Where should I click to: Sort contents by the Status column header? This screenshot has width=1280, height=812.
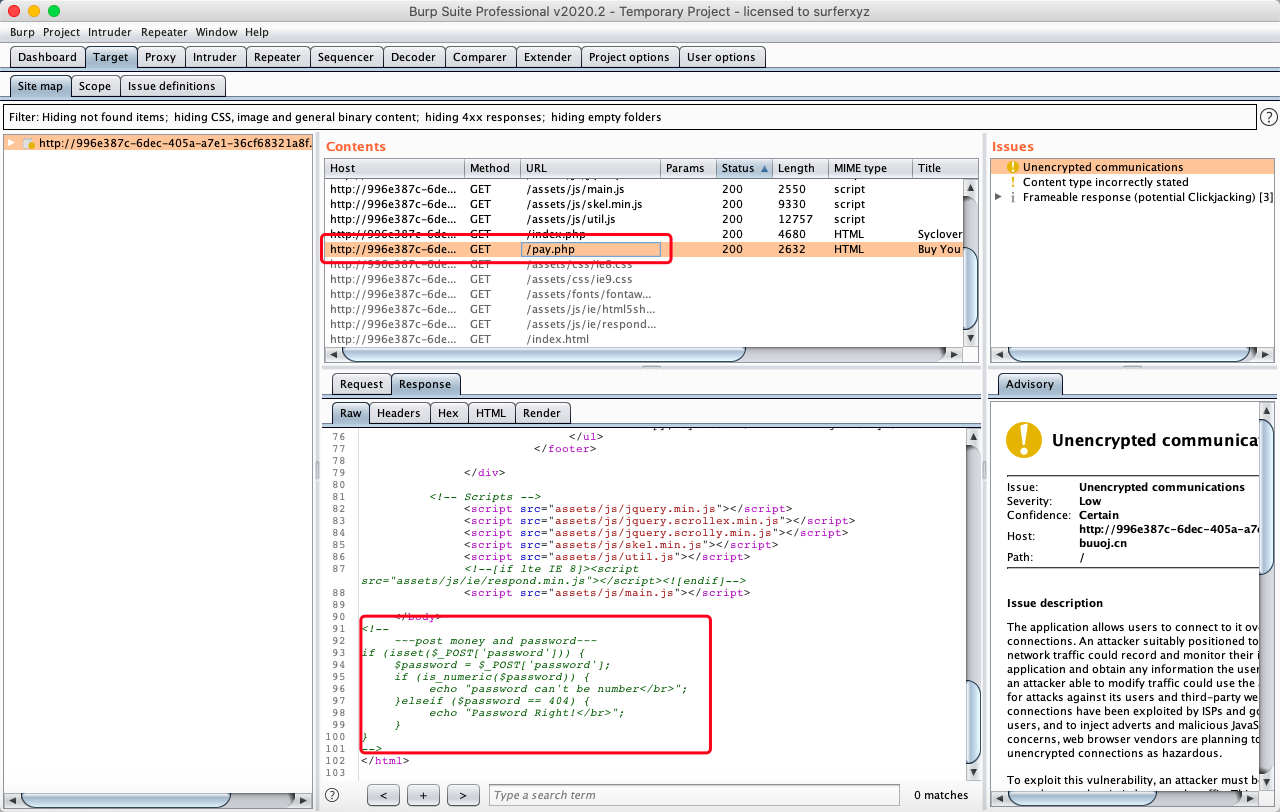745,168
